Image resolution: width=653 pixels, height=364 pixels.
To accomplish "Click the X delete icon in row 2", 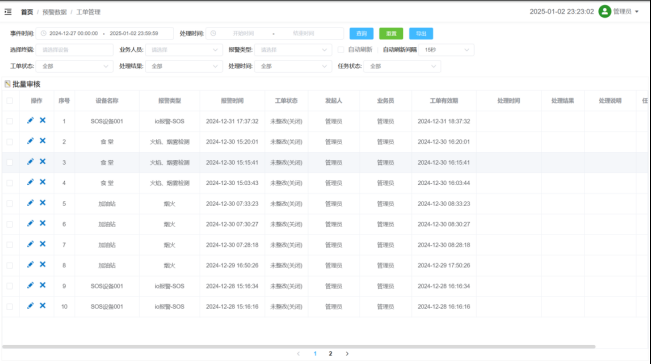I will pos(42,141).
